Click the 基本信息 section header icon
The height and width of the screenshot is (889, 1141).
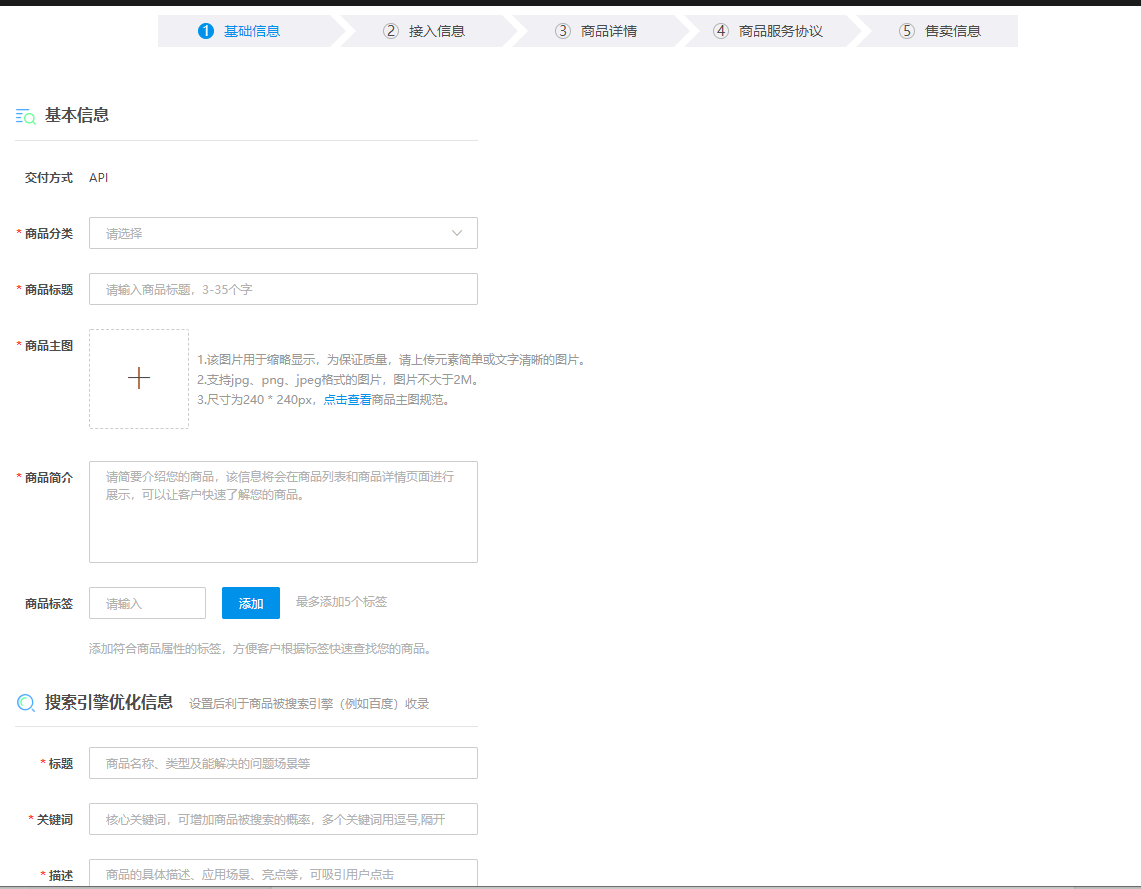(26, 116)
